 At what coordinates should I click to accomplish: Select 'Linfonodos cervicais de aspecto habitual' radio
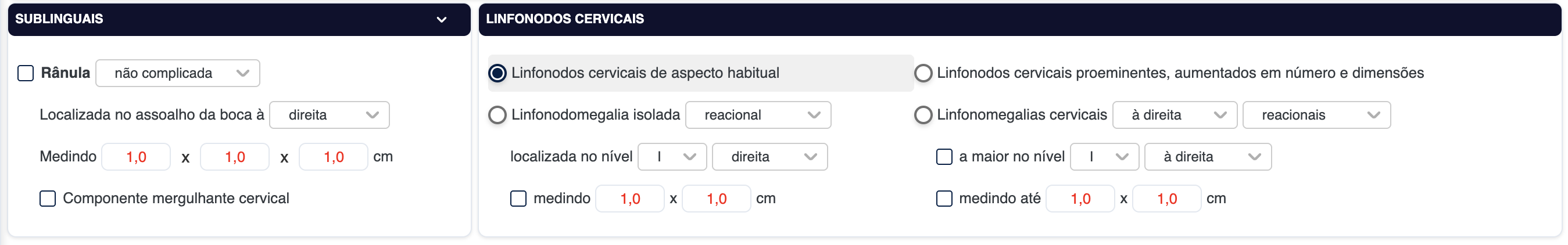tap(497, 74)
